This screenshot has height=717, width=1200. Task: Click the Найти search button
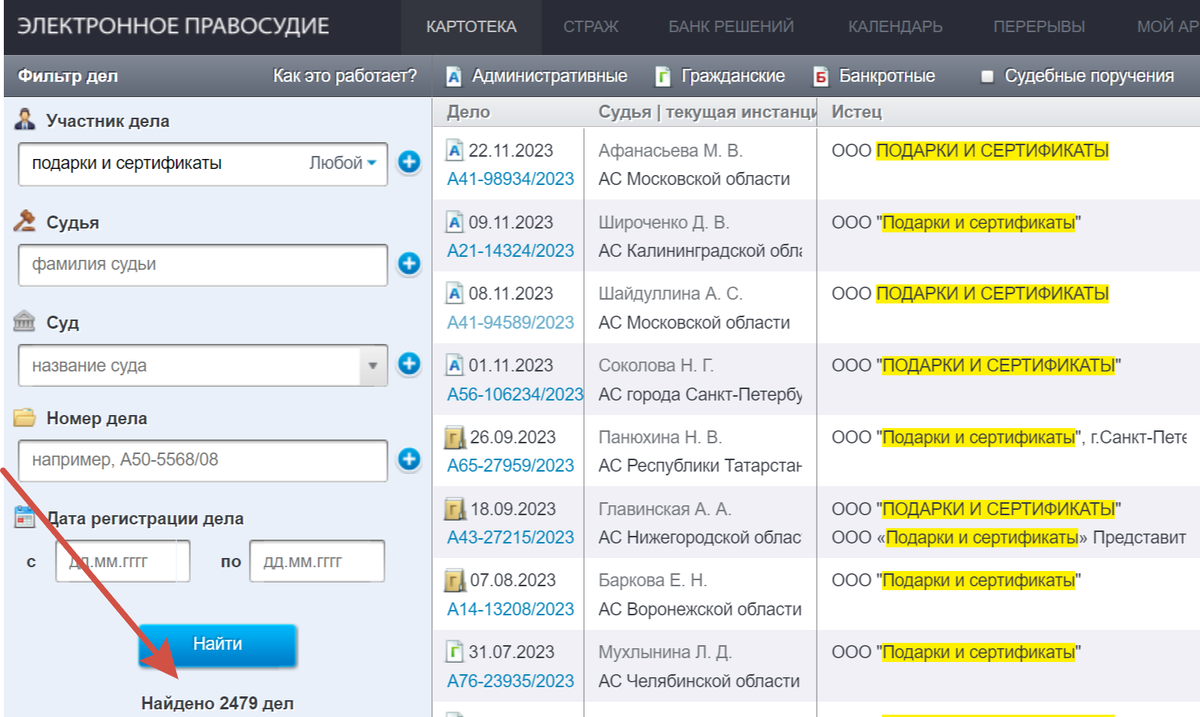(217, 645)
